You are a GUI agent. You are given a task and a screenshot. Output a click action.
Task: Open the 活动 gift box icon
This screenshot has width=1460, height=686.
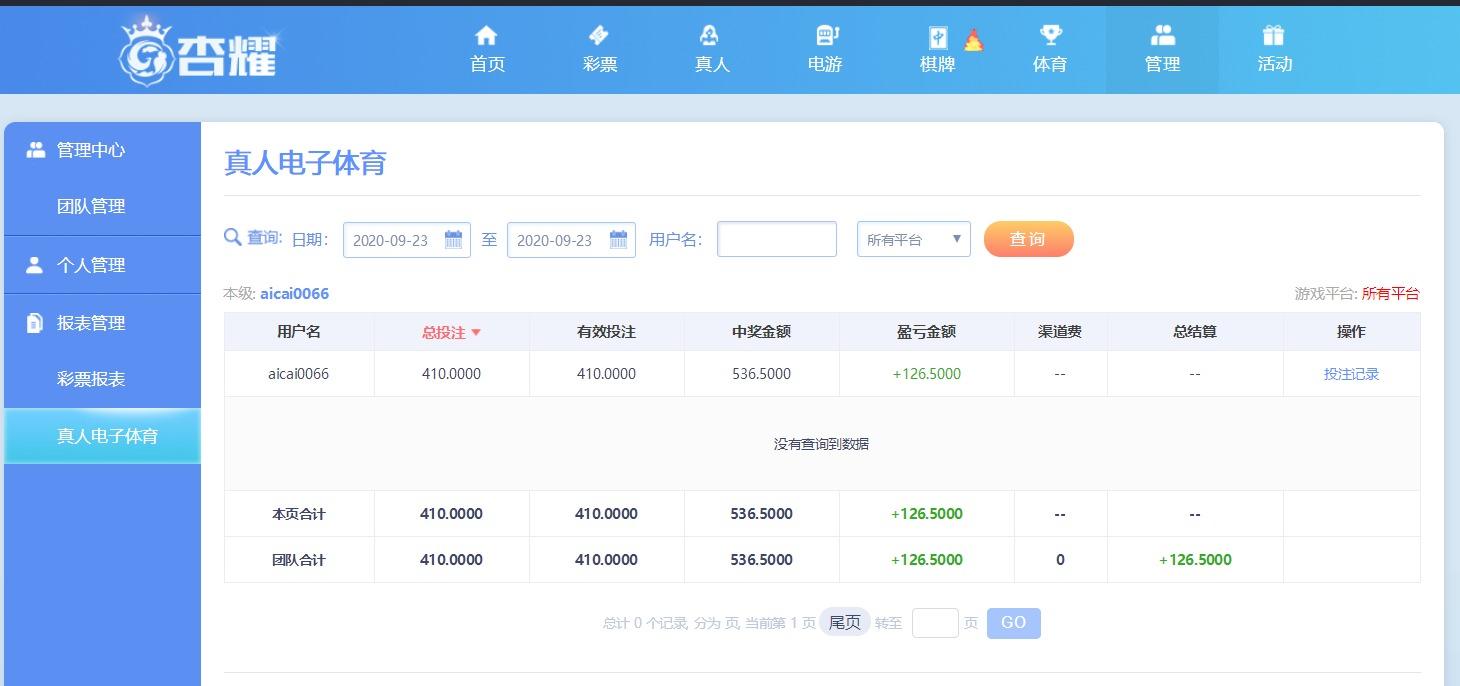point(1273,36)
